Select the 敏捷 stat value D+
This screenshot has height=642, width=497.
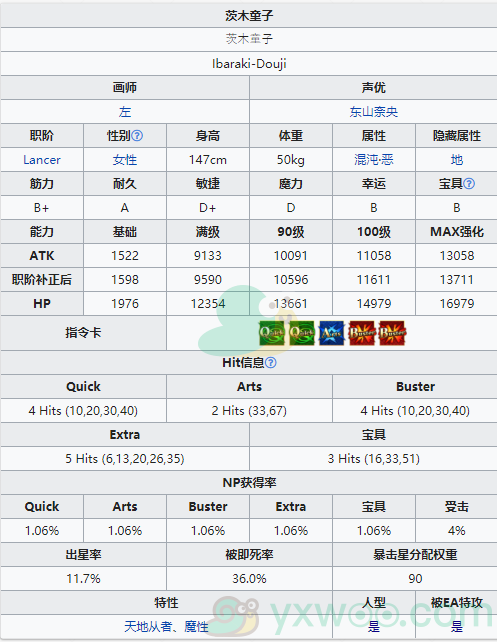click(x=208, y=208)
